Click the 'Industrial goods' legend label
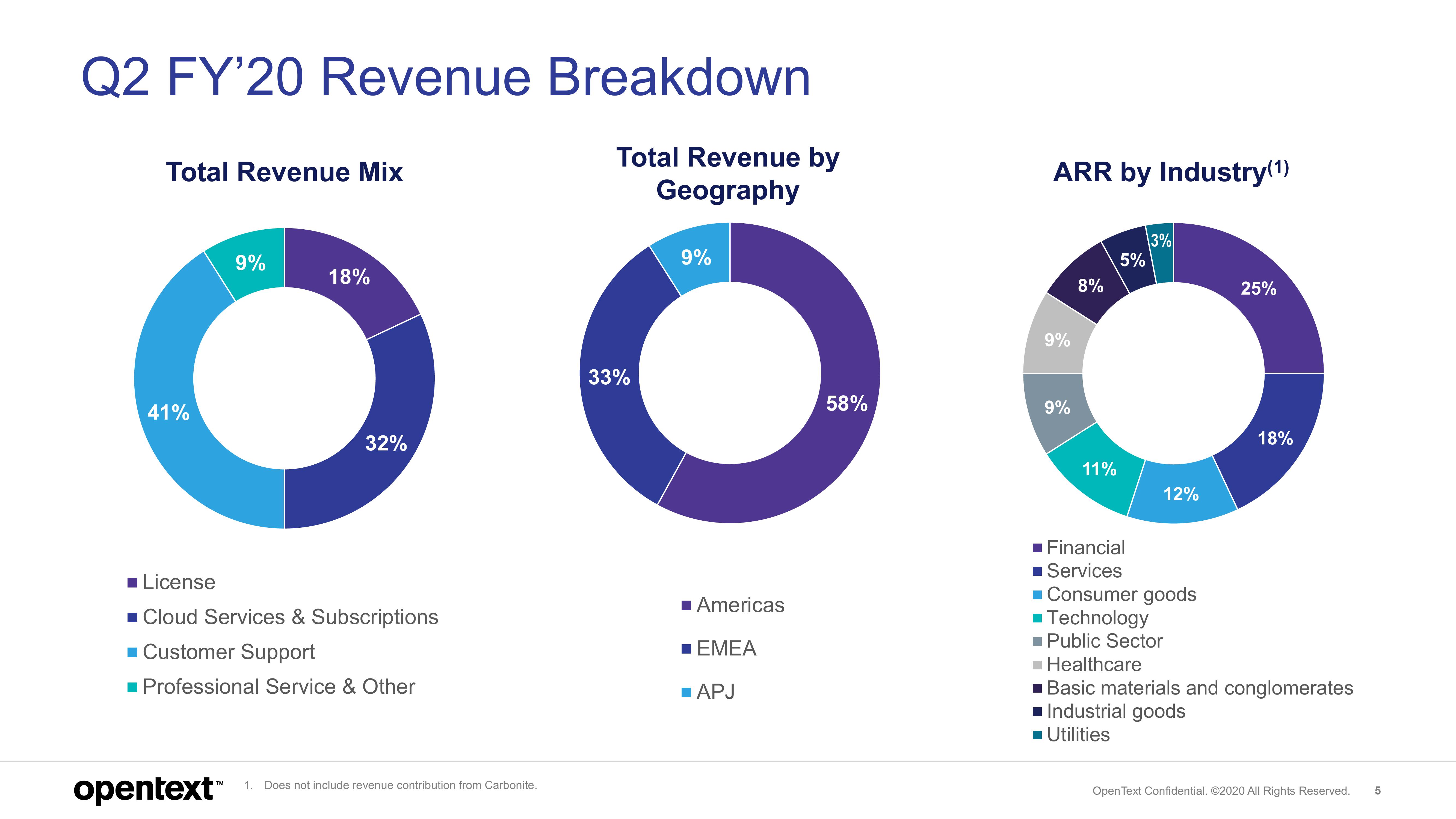The width and height of the screenshot is (1456, 819). 1116,712
